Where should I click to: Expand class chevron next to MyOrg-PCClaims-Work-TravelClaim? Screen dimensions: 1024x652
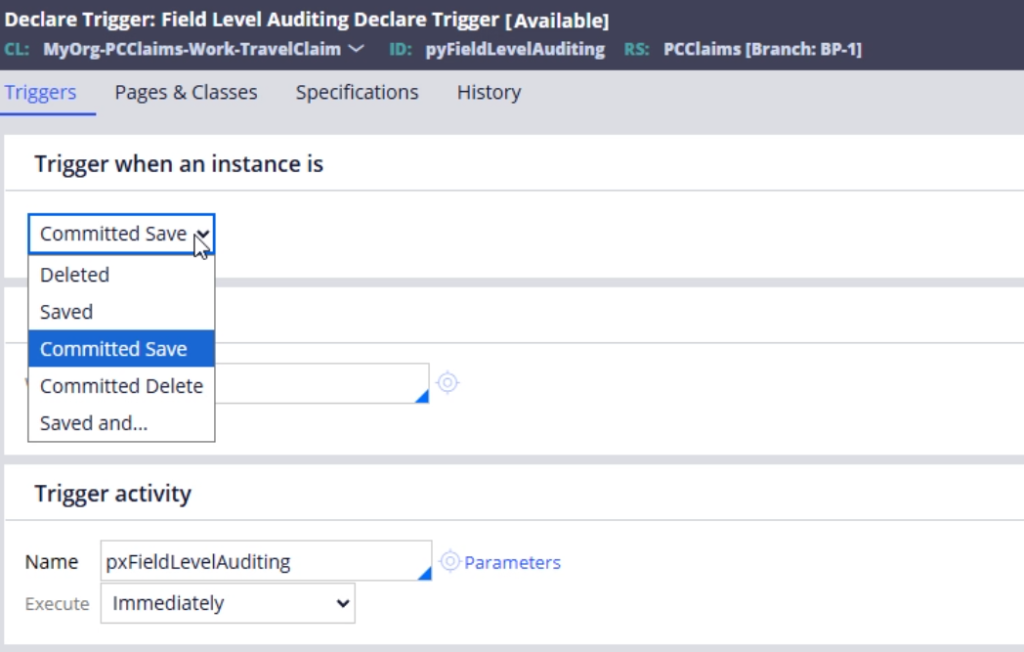tap(356, 48)
